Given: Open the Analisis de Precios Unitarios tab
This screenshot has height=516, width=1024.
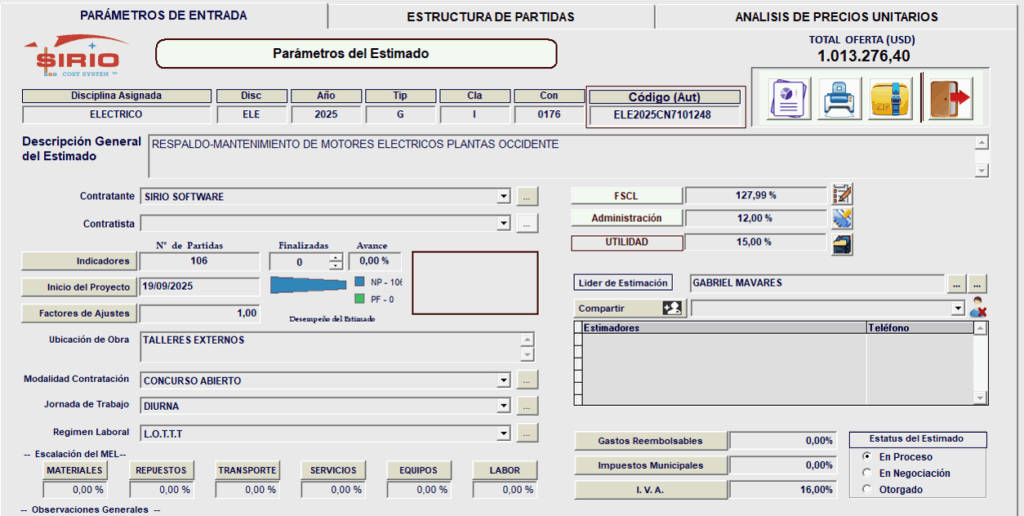Looking at the screenshot, I should point(836,17).
